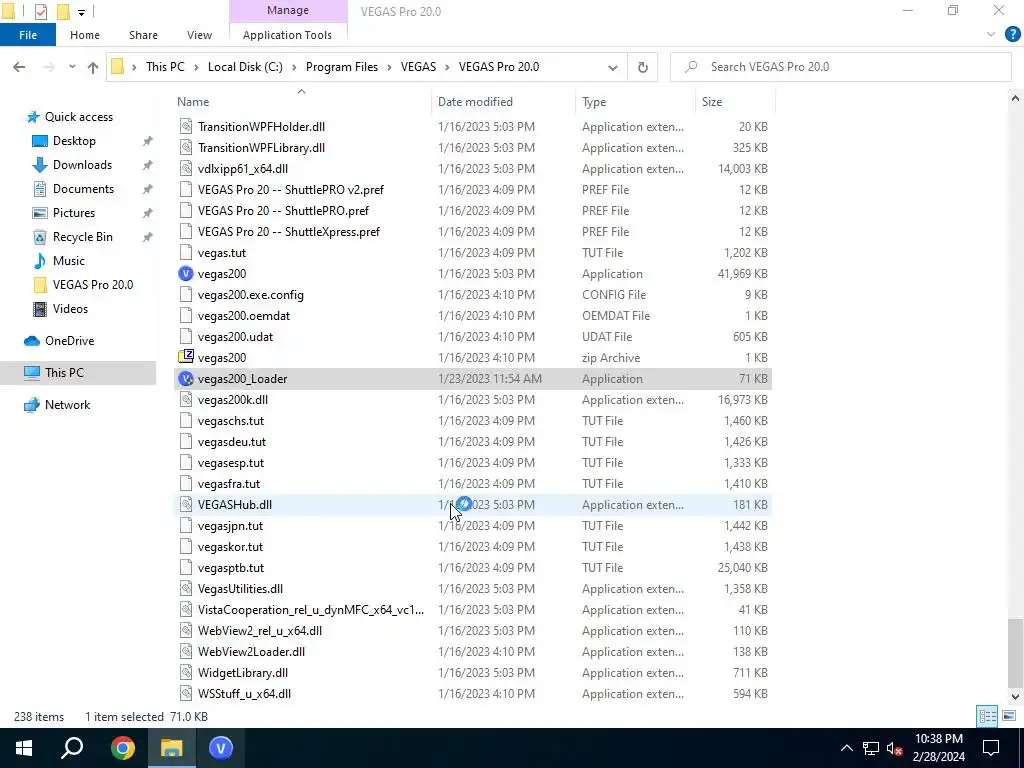This screenshot has width=1024, height=768.
Task: Open Downloads folder in sidebar
Action: 82,165
